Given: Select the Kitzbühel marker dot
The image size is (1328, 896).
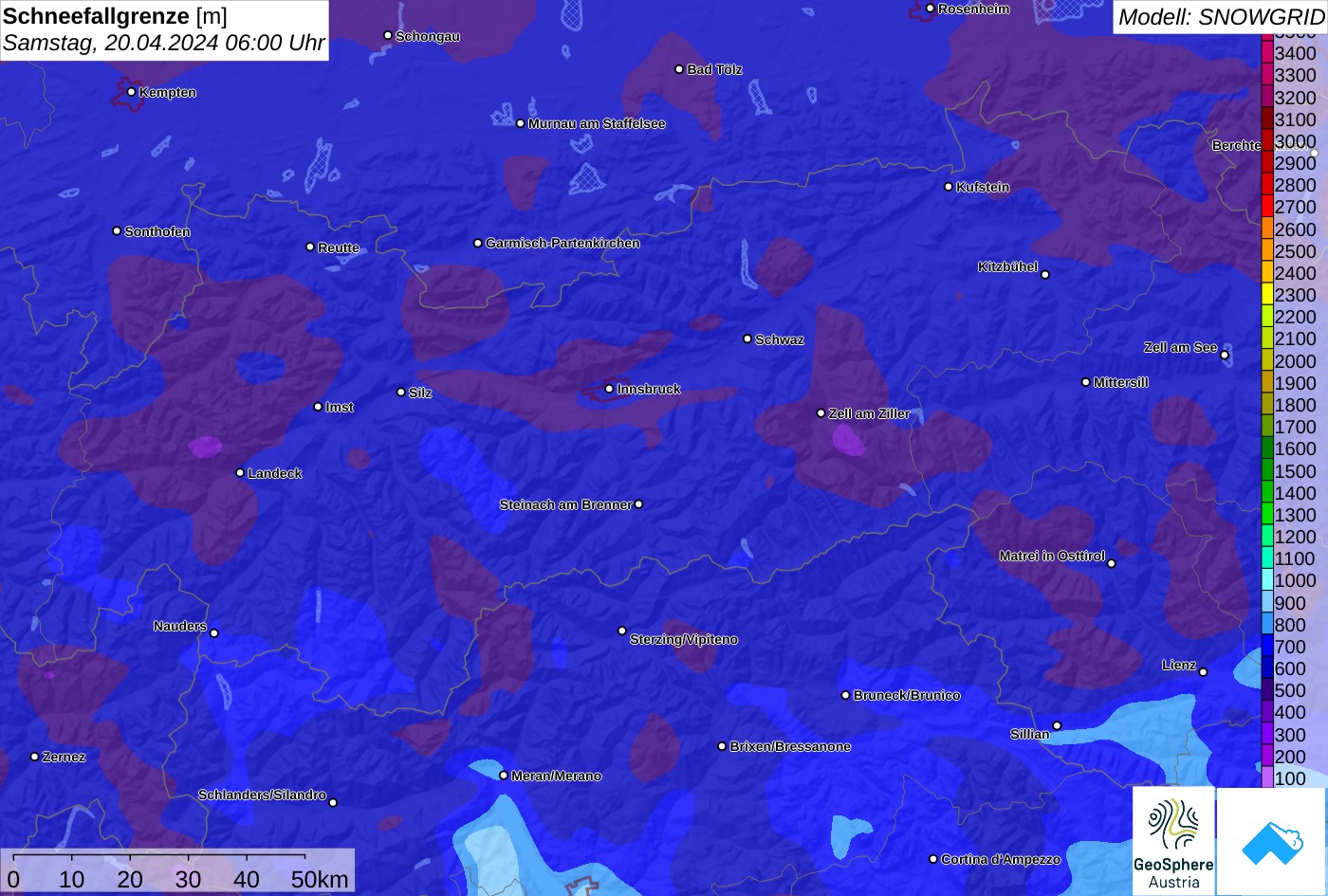Looking at the screenshot, I should coord(1045,275).
